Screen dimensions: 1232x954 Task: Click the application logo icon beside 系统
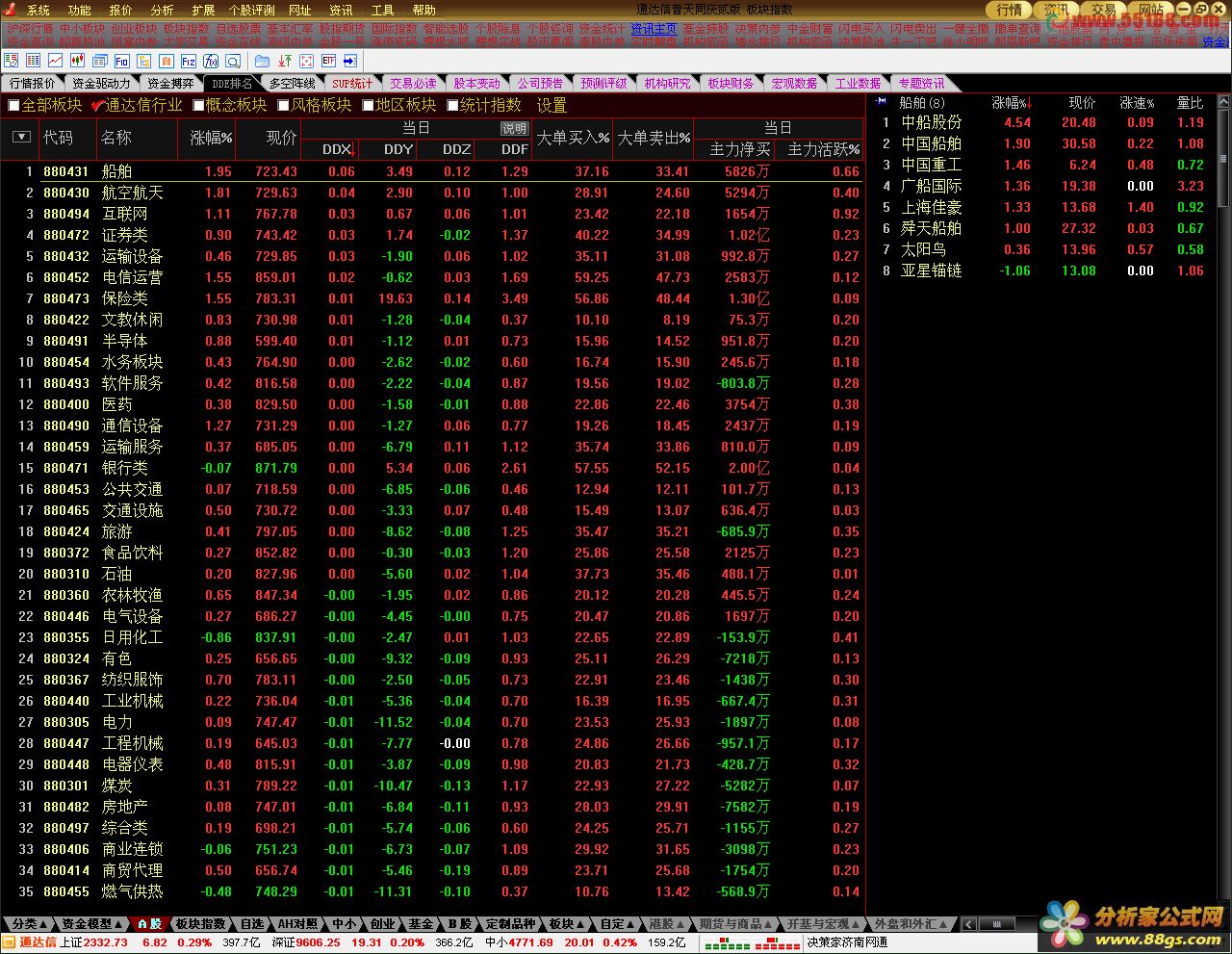tap(12, 10)
